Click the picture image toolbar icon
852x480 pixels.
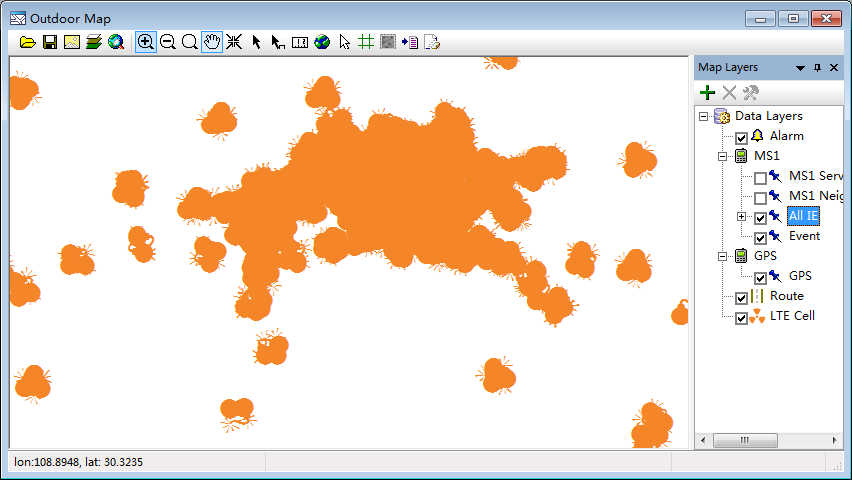[x=72, y=42]
